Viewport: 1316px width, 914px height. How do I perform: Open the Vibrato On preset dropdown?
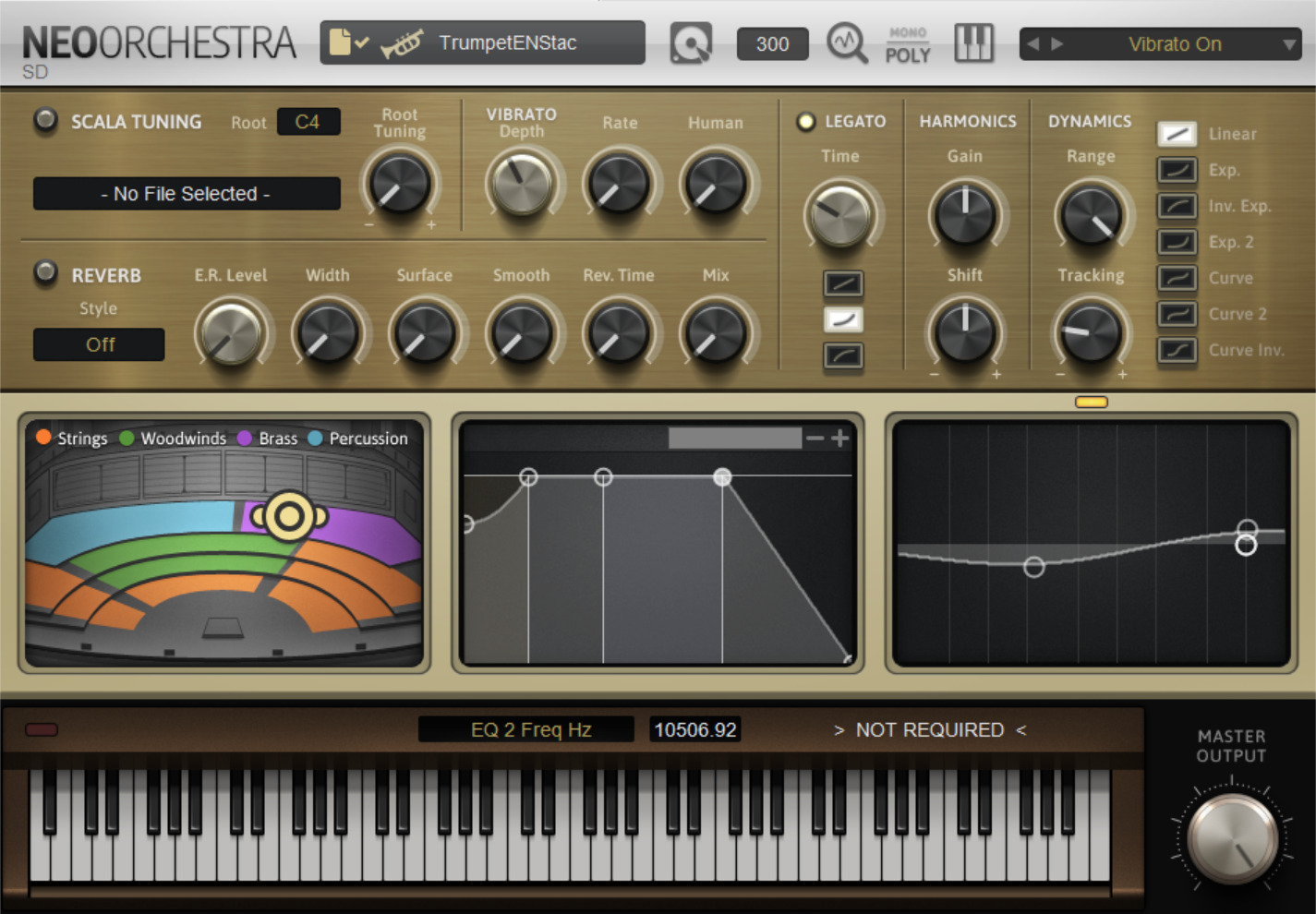pos(1161,43)
